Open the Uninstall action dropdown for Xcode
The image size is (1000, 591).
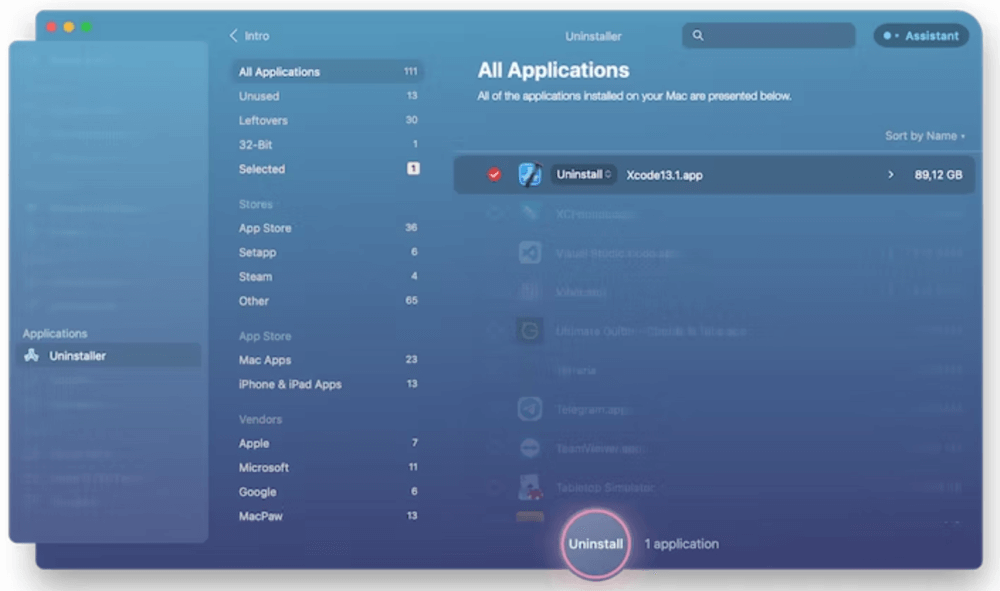(583, 175)
